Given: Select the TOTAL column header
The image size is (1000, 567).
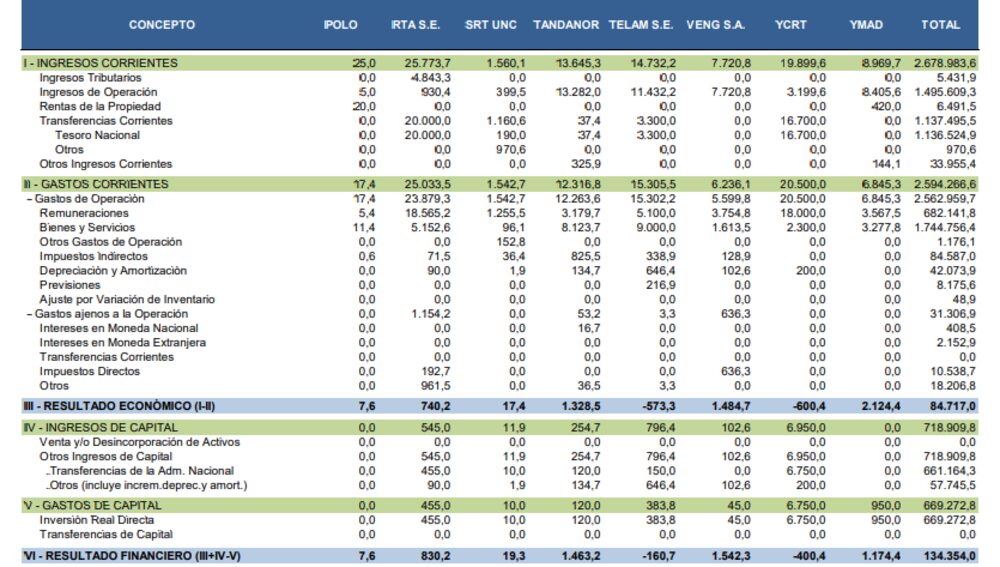Looking at the screenshot, I should 940,25.
